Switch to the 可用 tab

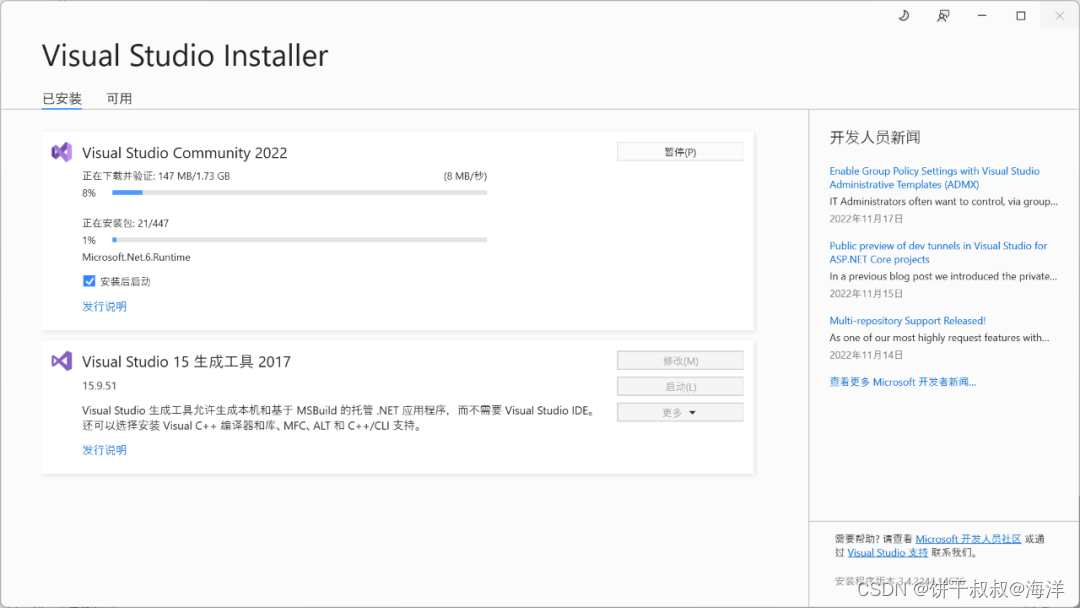tap(118, 98)
